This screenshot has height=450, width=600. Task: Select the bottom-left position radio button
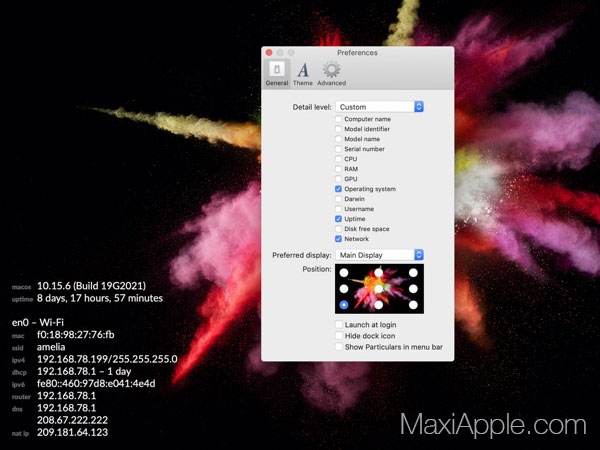[344, 305]
